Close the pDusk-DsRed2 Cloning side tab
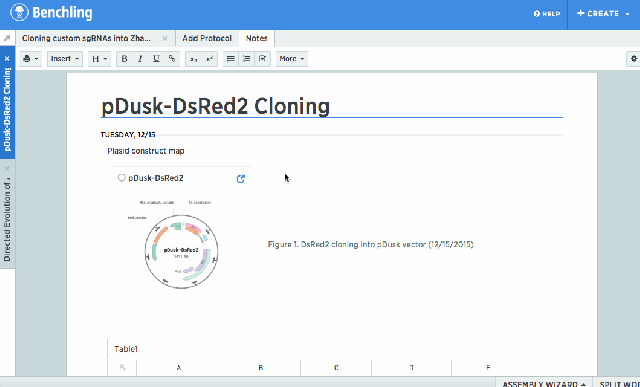 (7, 58)
